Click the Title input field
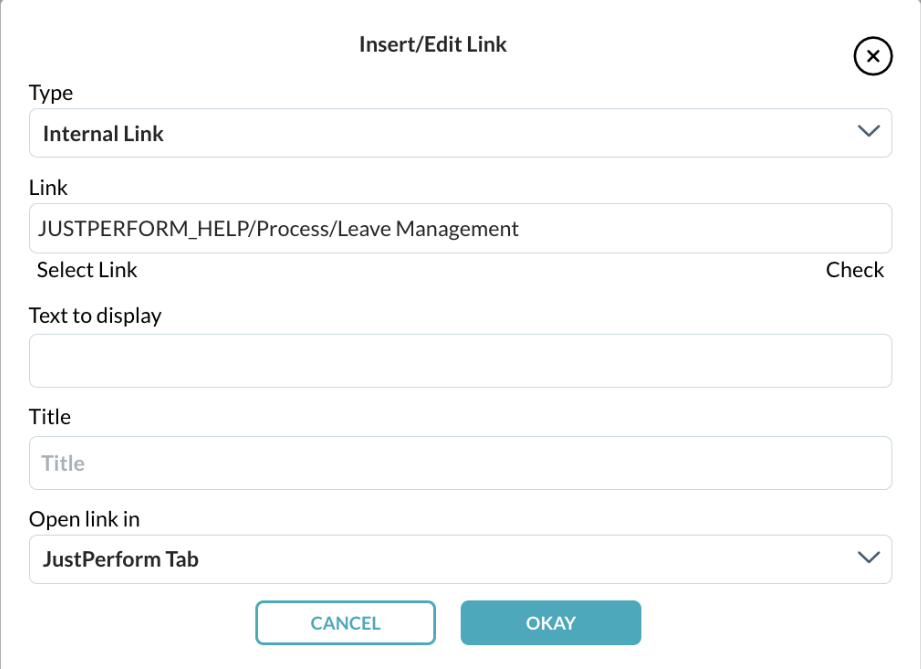The height and width of the screenshot is (669, 921). [x=460, y=462]
